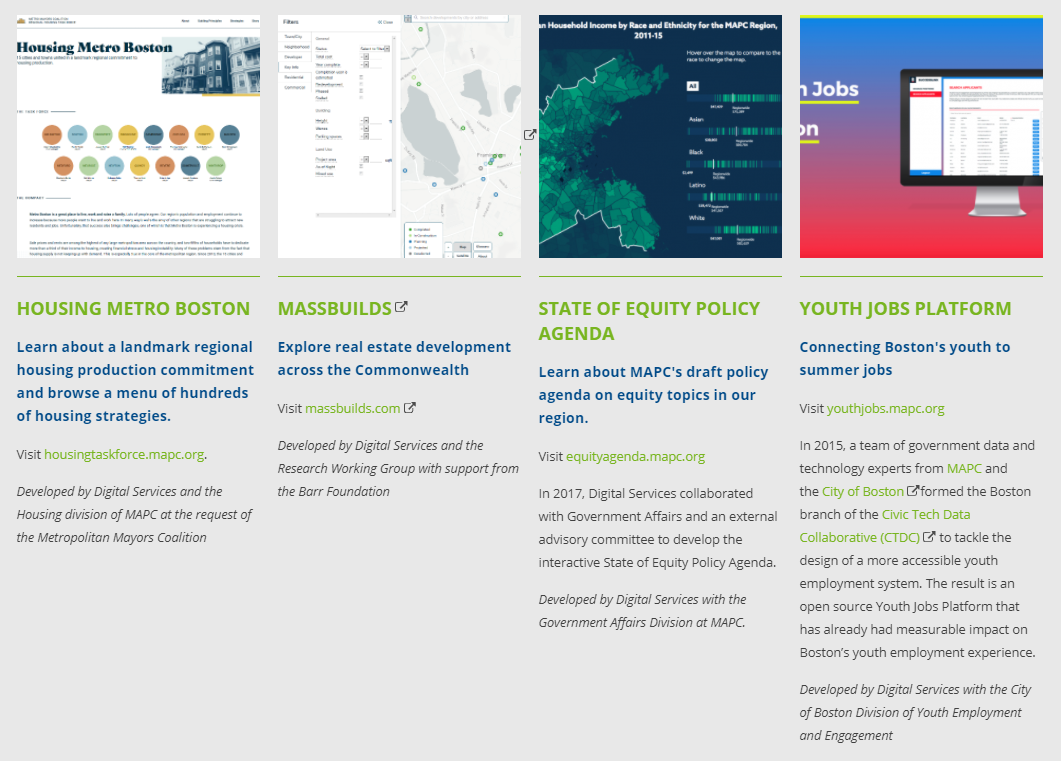Visit housingtaskforce.mapc.org link
Screen dimensions: 1061x761
[x=124, y=455]
